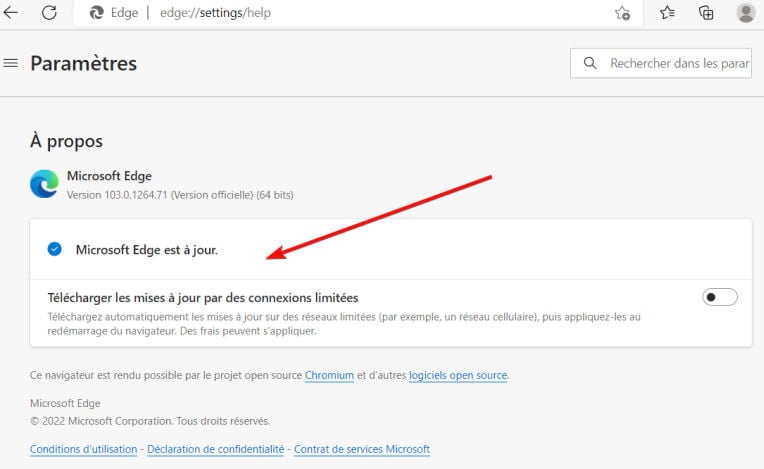Open the logiciels open source link

(x=458, y=375)
